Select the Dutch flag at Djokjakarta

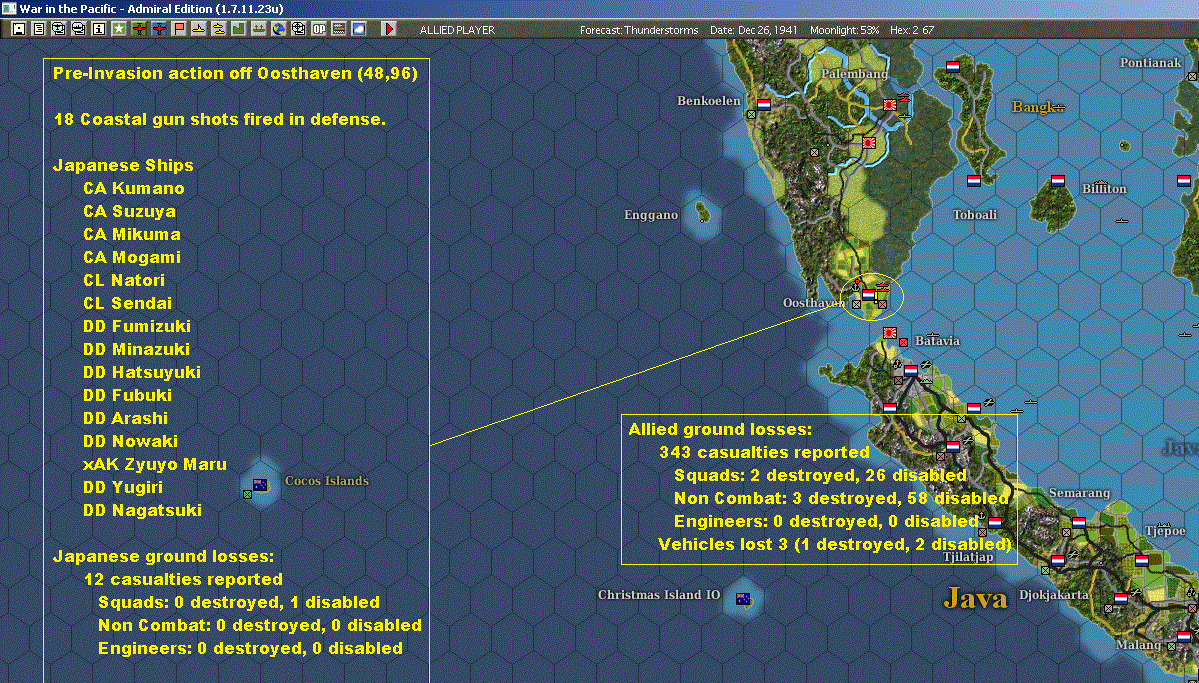(x=1058, y=561)
